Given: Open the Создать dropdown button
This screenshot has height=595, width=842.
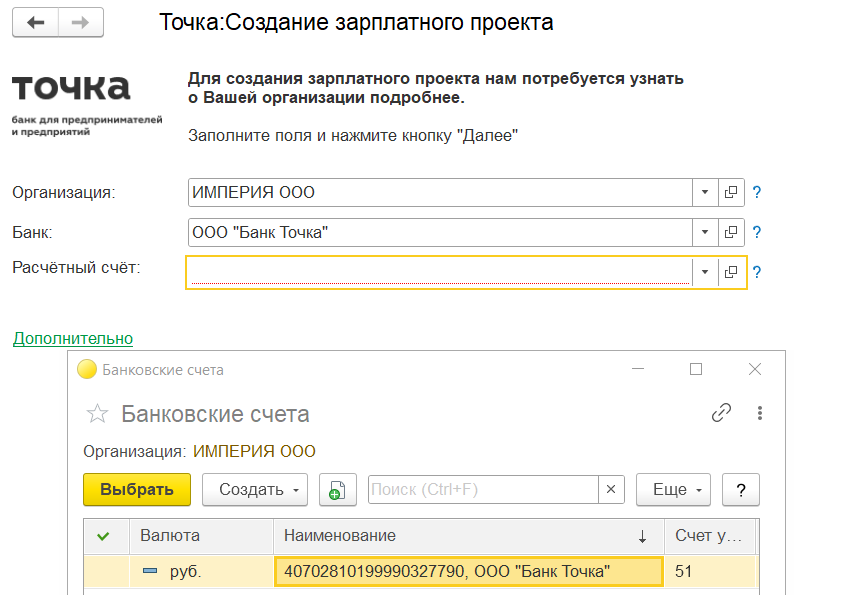Looking at the screenshot, I should click(255, 490).
